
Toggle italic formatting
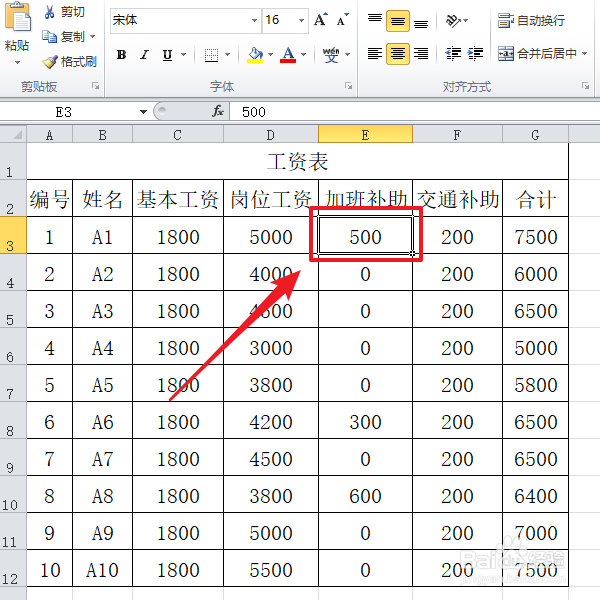[144, 55]
